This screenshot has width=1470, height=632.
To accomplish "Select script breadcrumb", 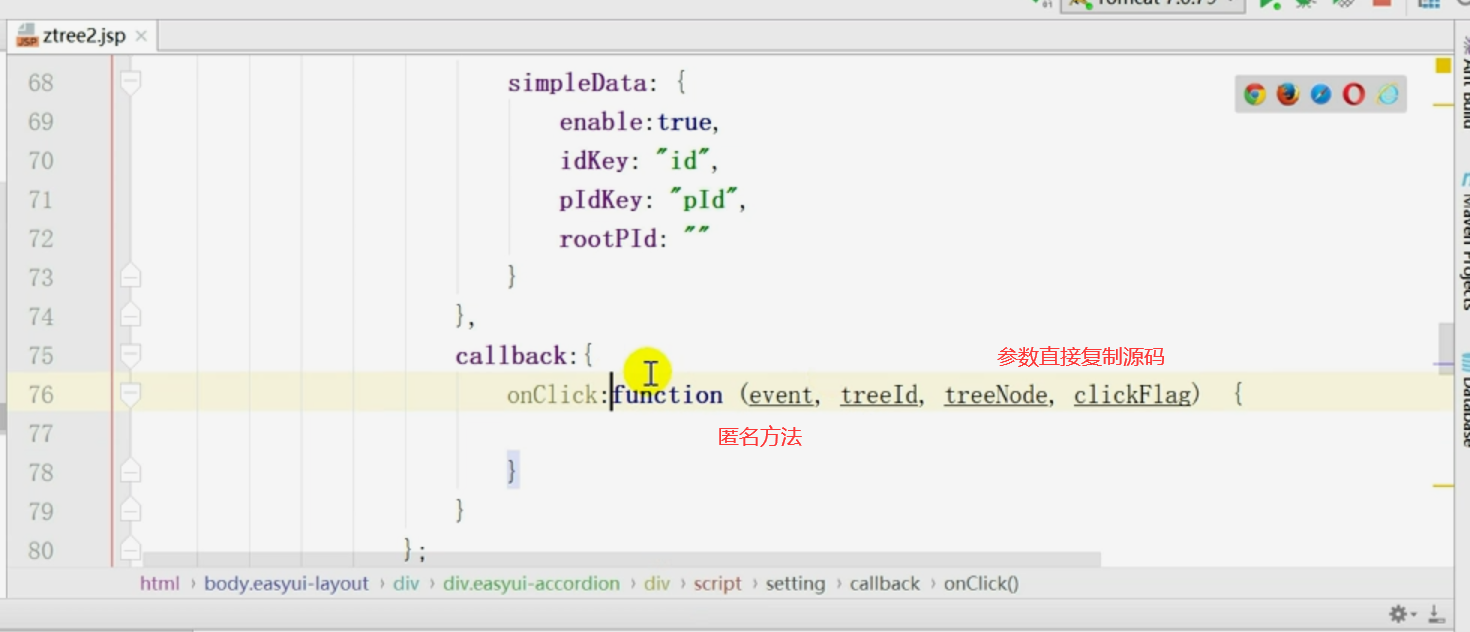I will 718,584.
